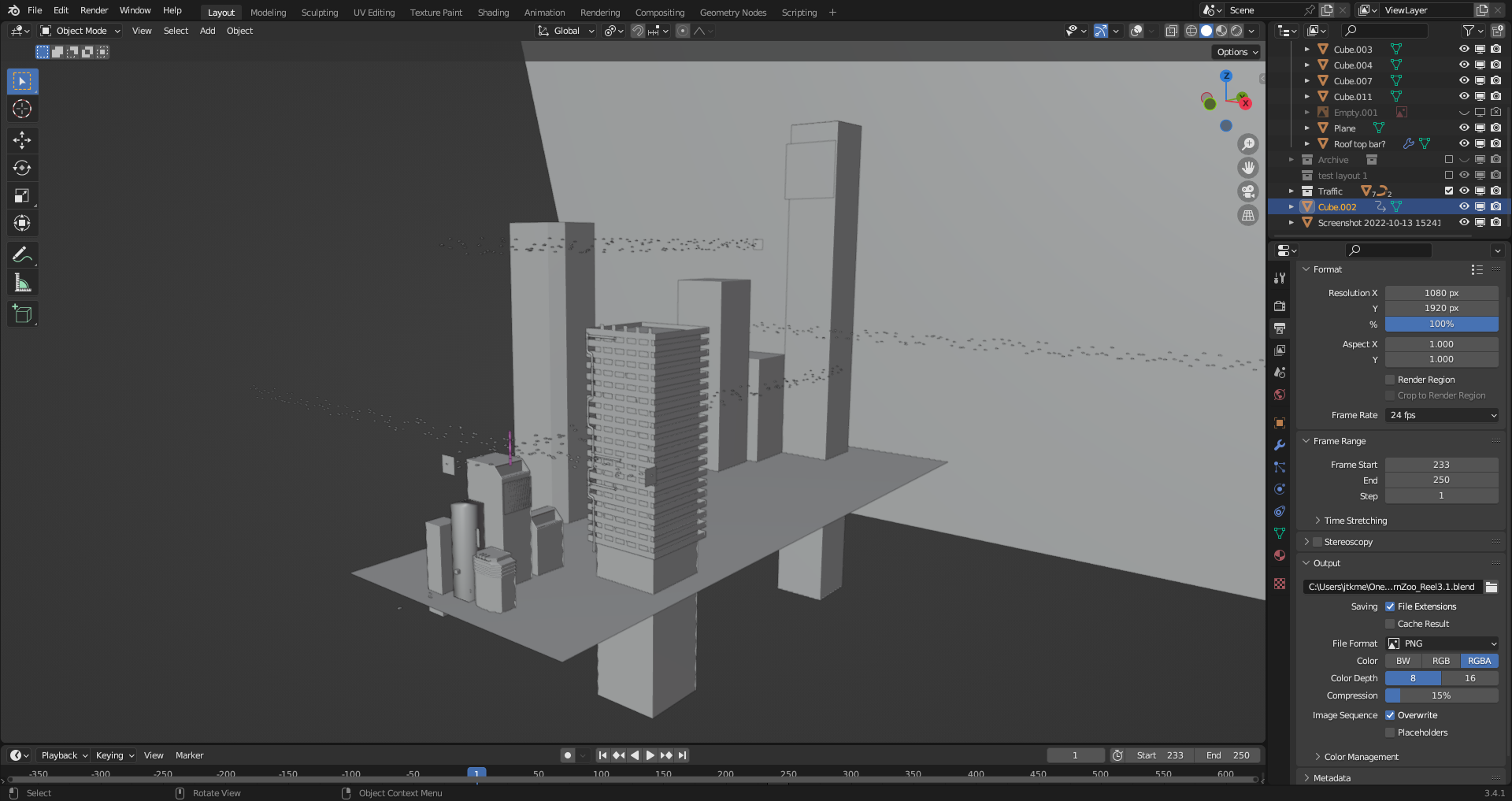Viewport: 1512px width, 801px height.
Task: Toggle camera view icon in viewport
Action: 1248,191
